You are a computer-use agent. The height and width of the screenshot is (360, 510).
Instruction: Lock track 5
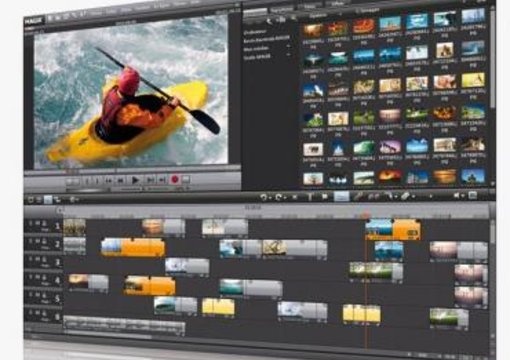coord(44,295)
